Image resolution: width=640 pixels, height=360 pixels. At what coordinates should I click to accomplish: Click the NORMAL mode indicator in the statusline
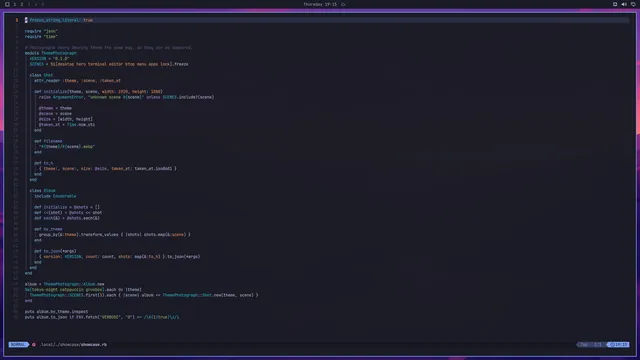[18, 344]
